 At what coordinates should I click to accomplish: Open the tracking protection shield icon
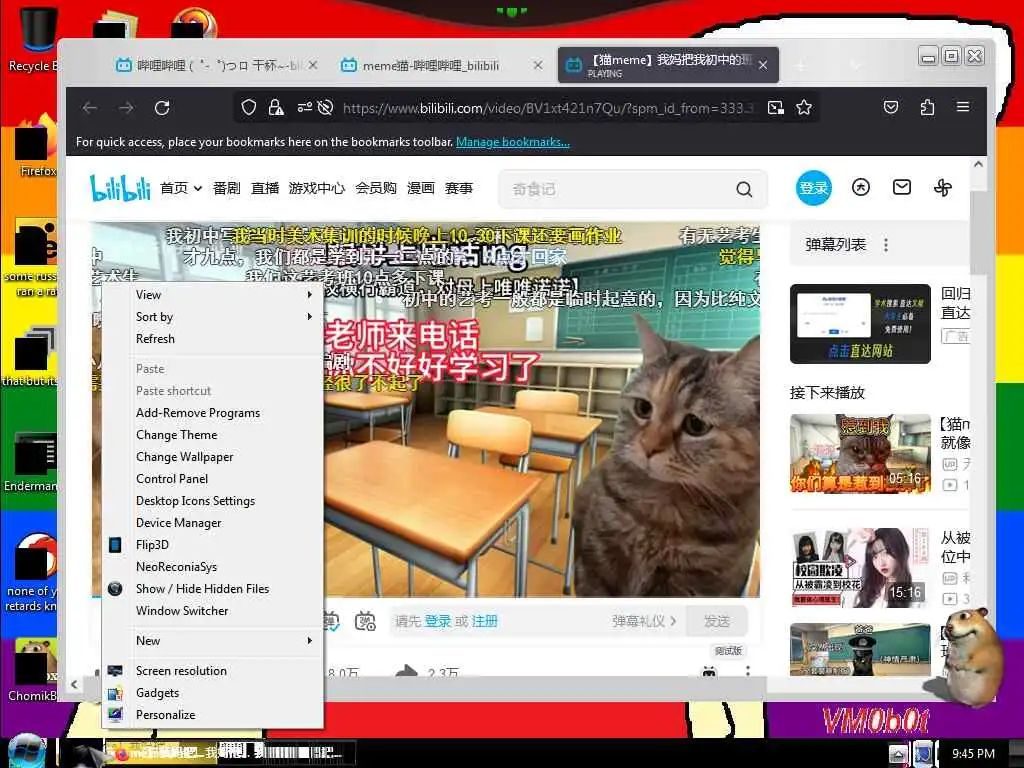tap(248, 108)
